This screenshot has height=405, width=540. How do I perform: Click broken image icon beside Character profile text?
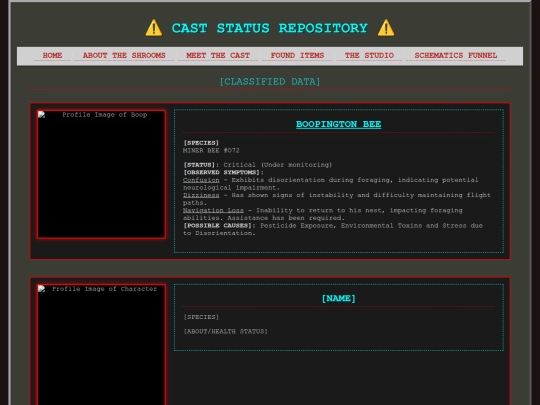(x=41, y=289)
